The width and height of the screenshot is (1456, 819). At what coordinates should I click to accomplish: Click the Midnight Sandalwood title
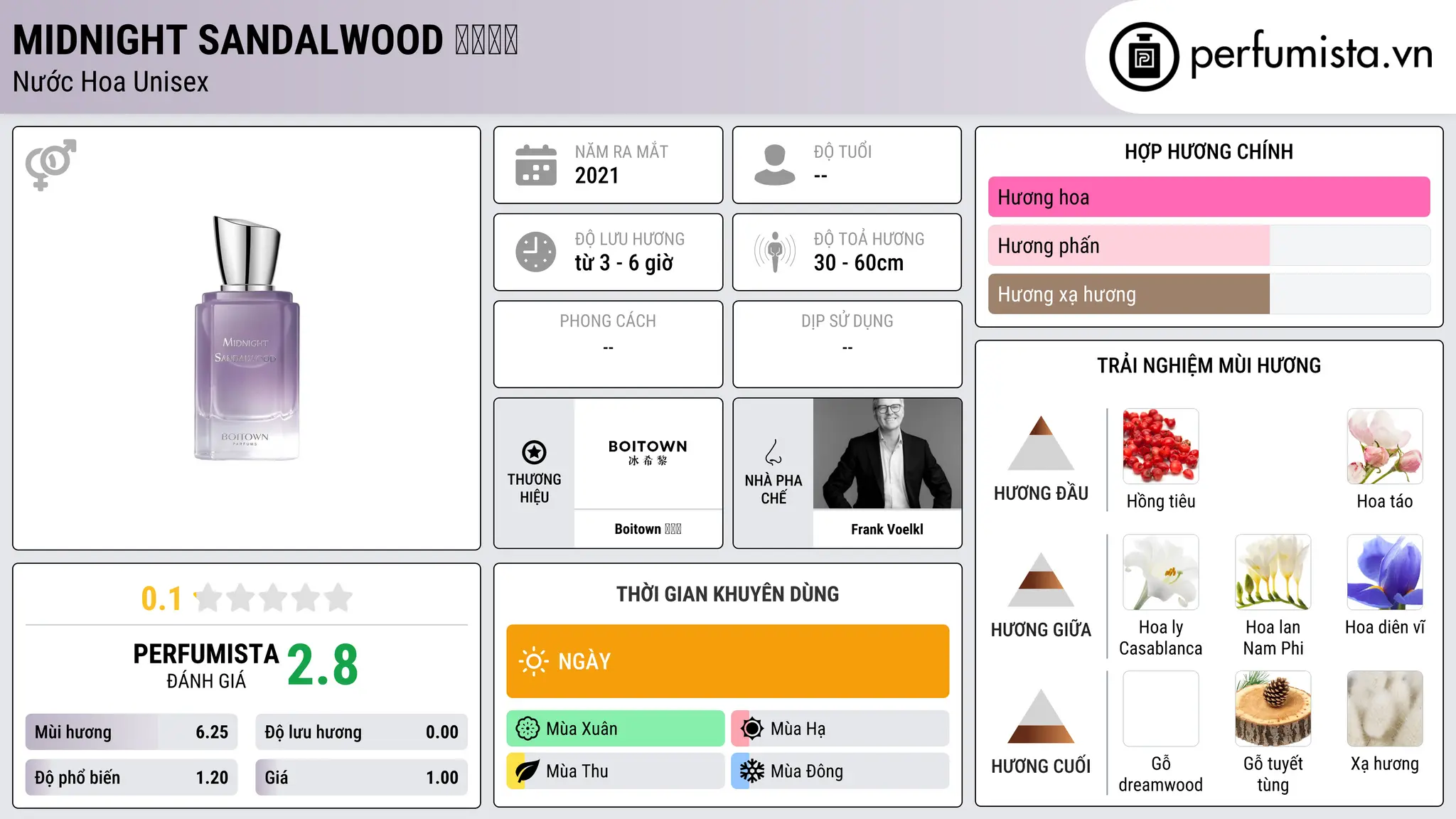(265, 40)
